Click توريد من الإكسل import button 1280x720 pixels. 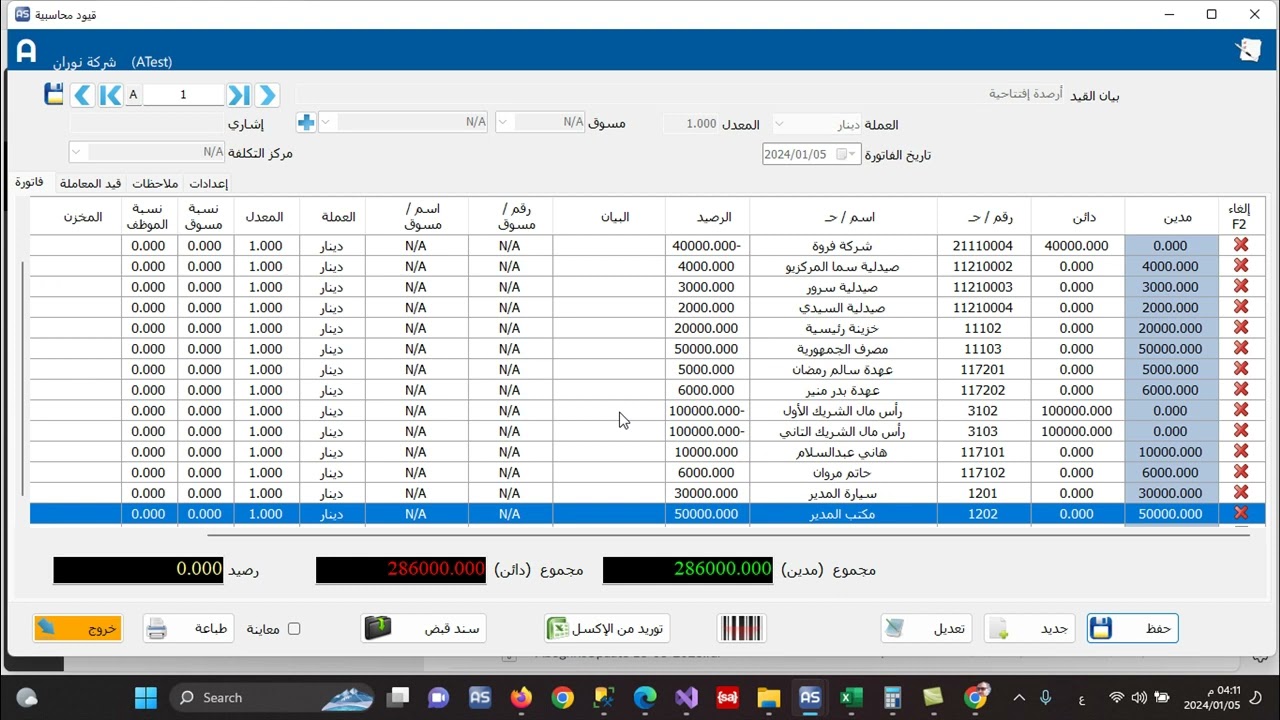(x=607, y=628)
